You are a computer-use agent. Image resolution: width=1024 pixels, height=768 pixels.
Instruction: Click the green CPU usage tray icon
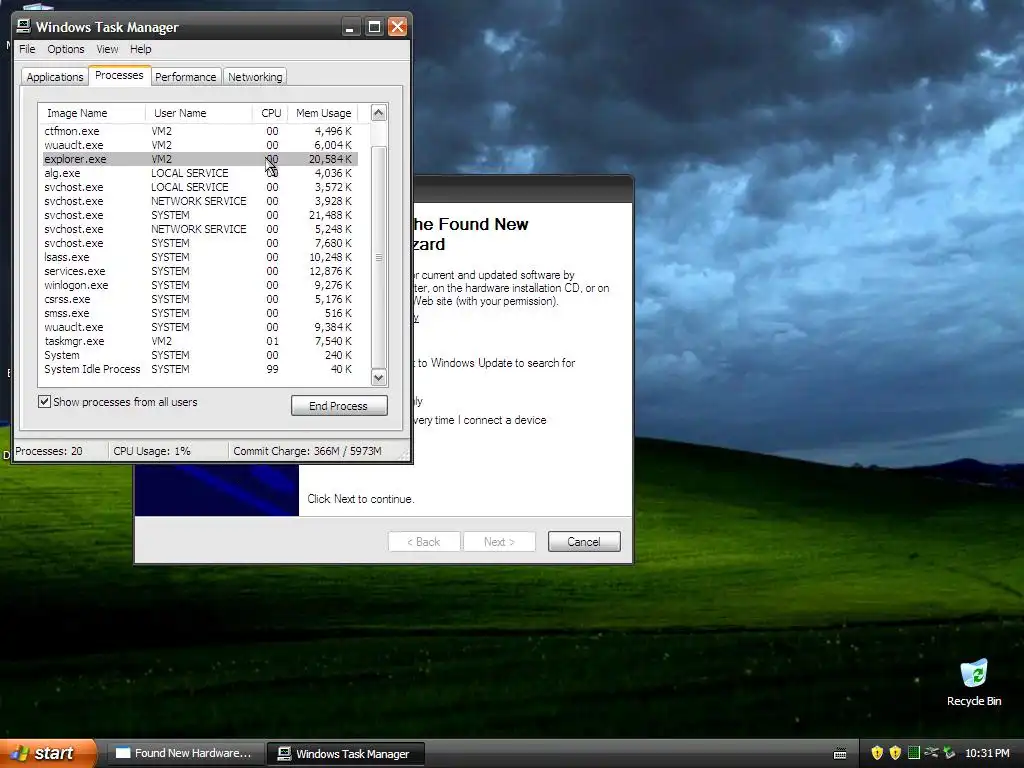click(913, 753)
